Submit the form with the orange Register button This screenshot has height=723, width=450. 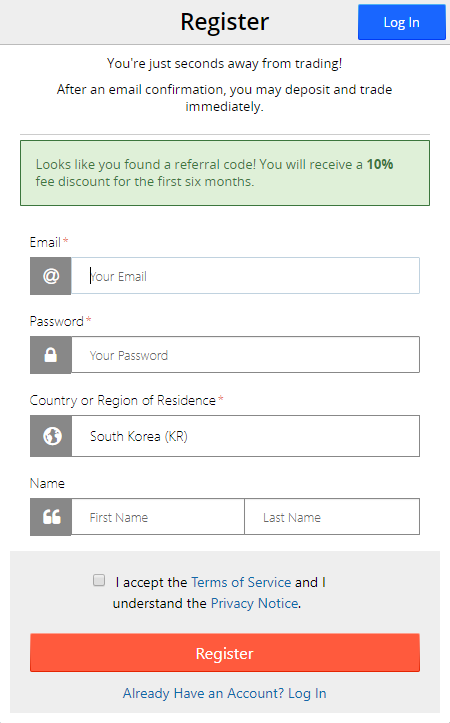tap(225, 653)
